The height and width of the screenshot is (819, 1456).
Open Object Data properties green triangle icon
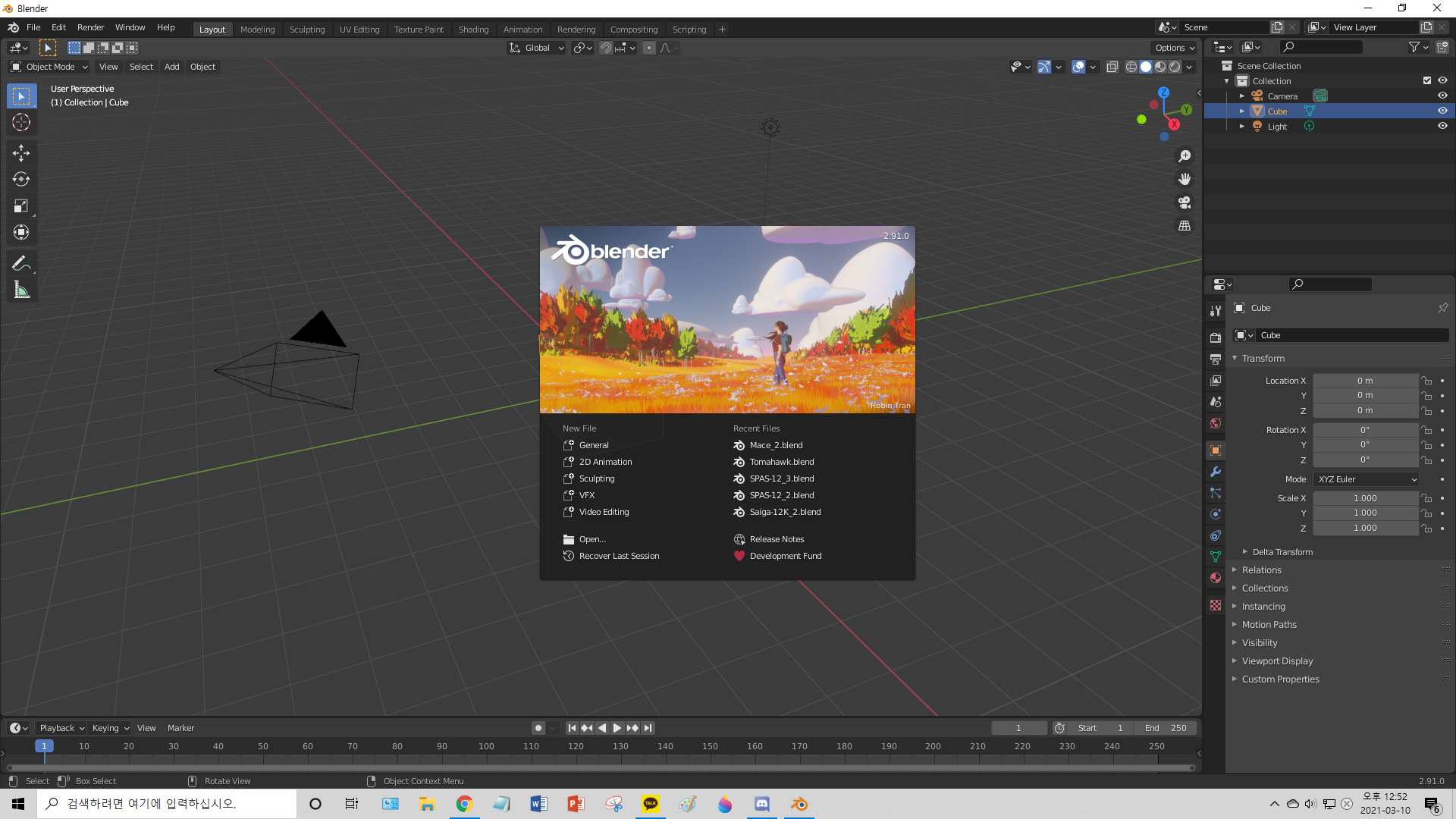pyautogui.click(x=1216, y=557)
